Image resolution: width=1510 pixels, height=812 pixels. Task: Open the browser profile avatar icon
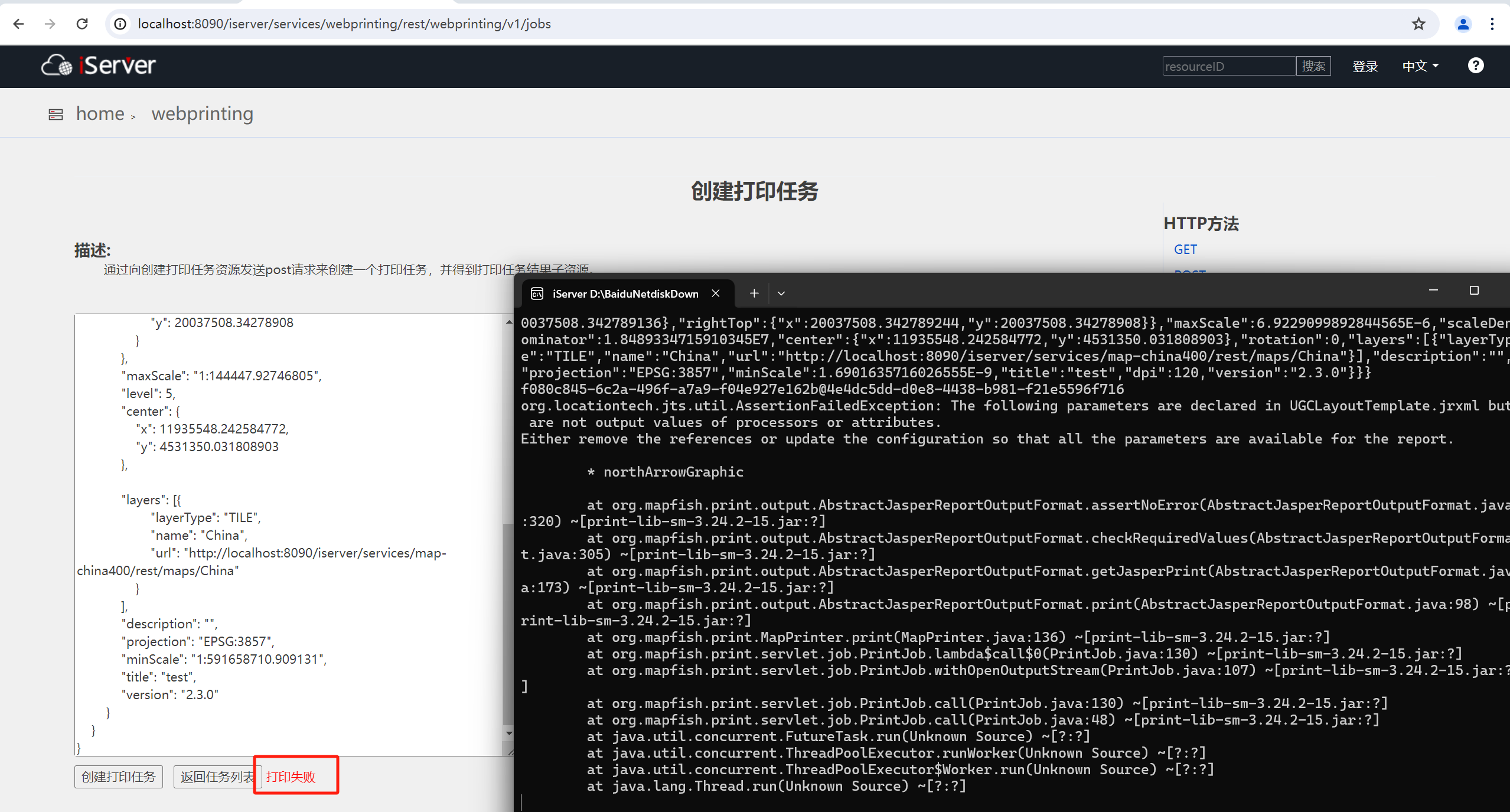1463,24
